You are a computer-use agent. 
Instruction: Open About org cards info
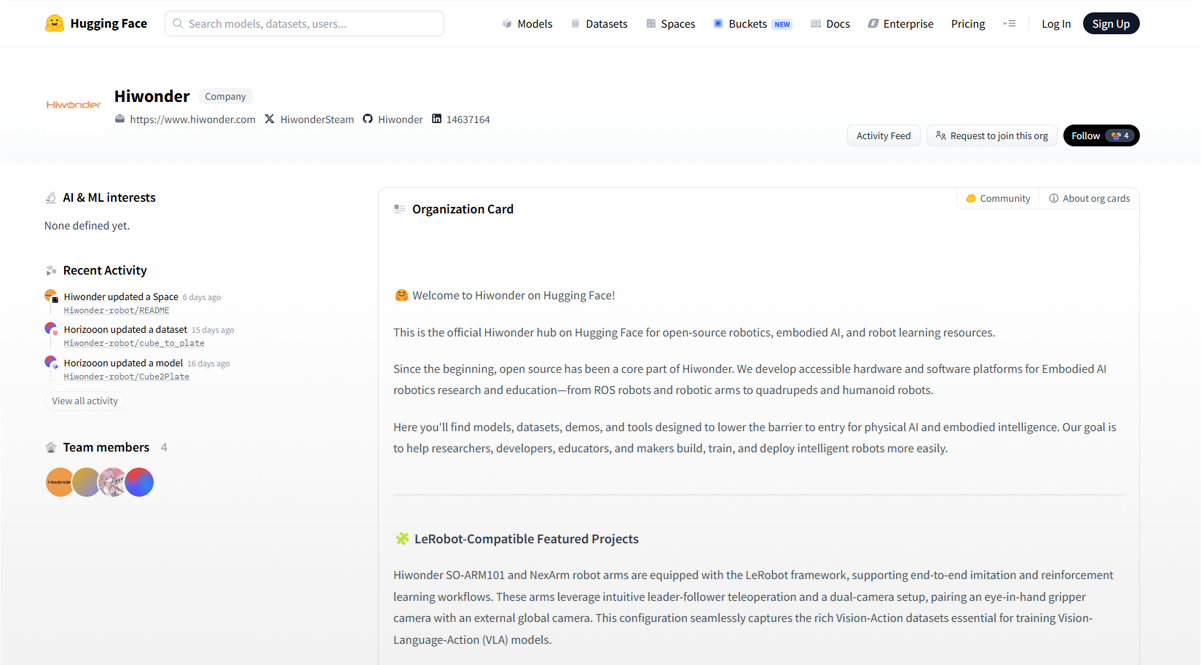pyautogui.click(x=1089, y=198)
